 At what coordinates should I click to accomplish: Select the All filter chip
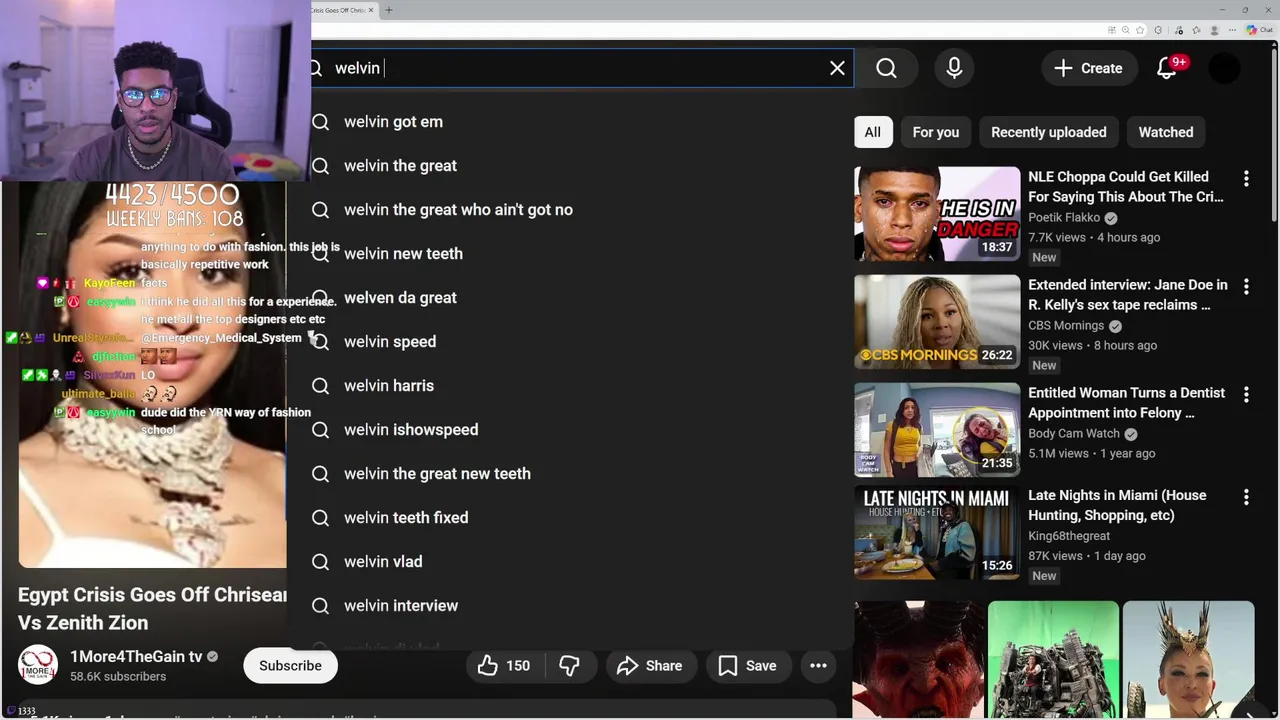point(872,132)
